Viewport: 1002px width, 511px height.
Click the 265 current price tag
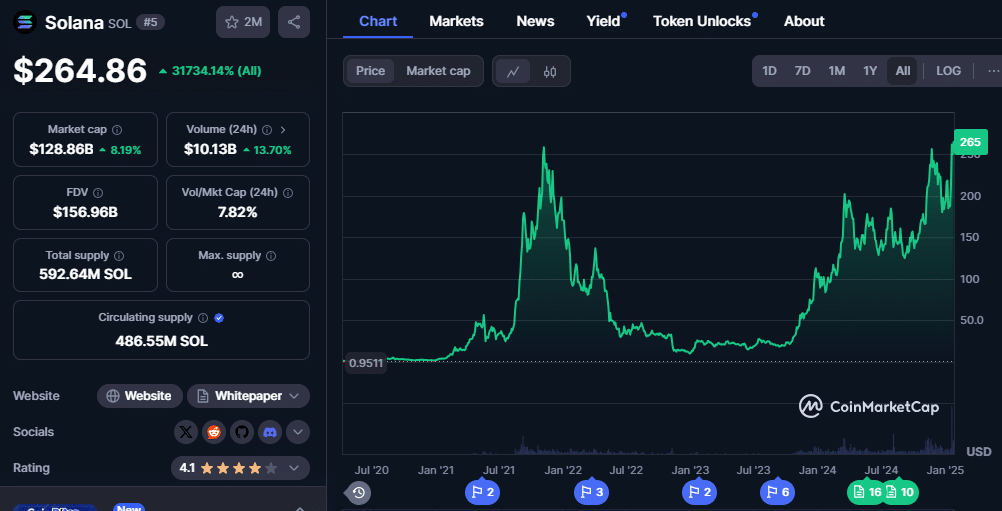point(969,142)
